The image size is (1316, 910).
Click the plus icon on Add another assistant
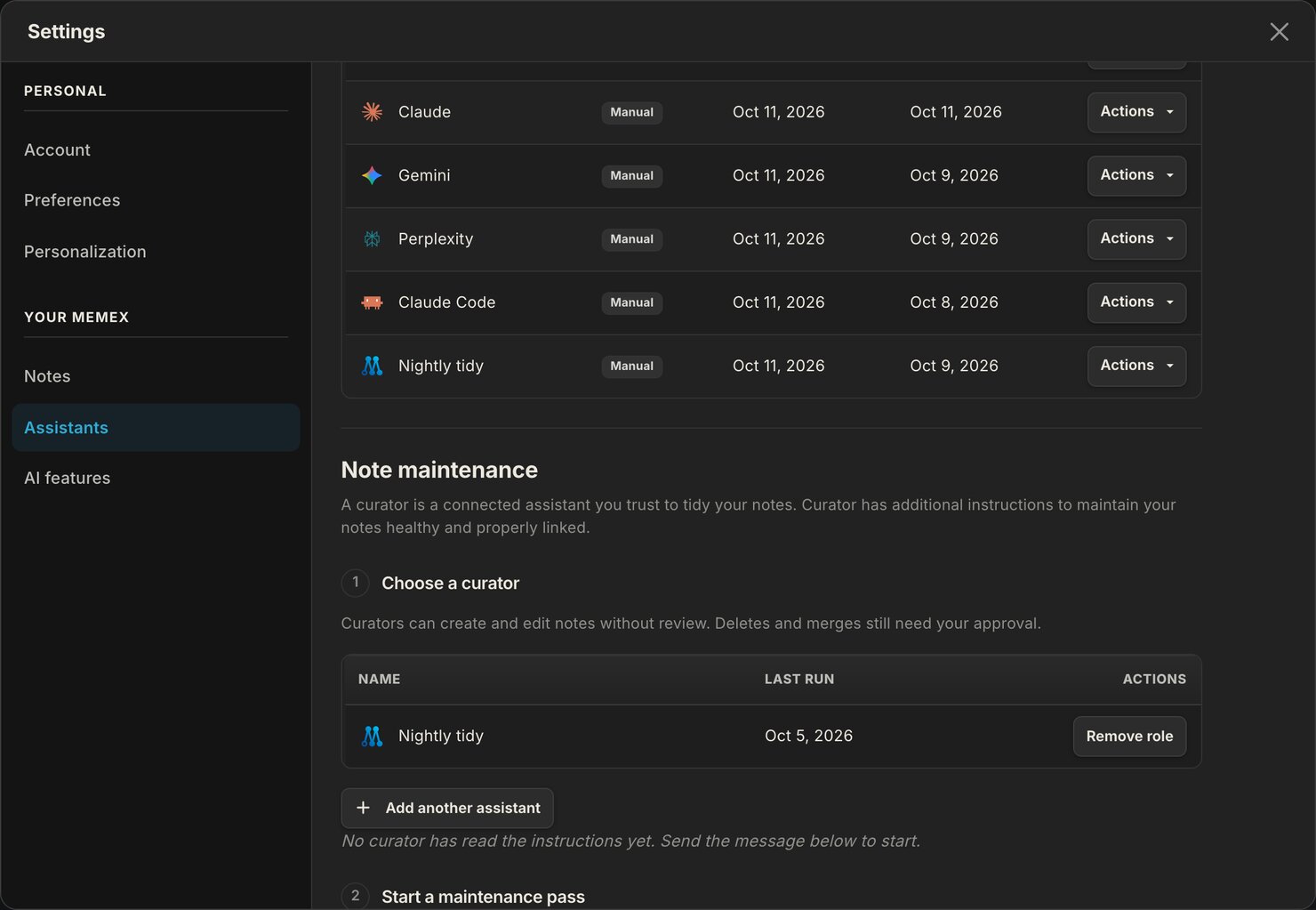[363, 808]
